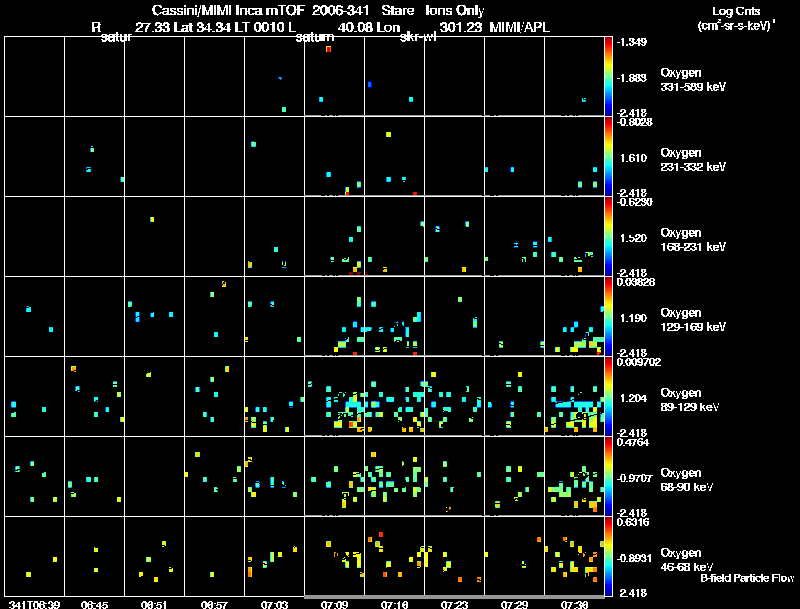Click the '07:36' time axis label
The height and width of the screenshot is (609, 800).
pyautogui.click(x=574, y=604)
